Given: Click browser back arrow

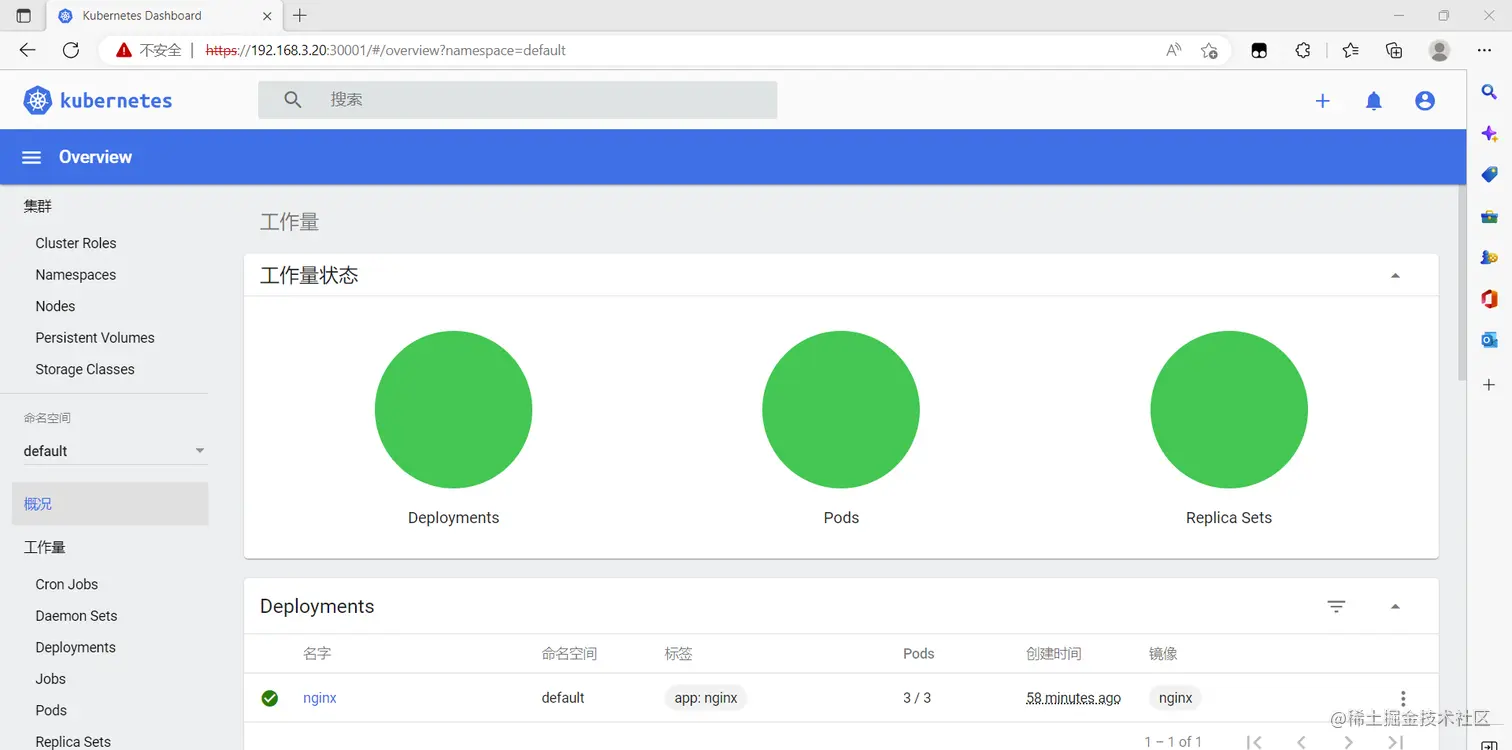Looking at the screenshot, I should tap(27, 50).
